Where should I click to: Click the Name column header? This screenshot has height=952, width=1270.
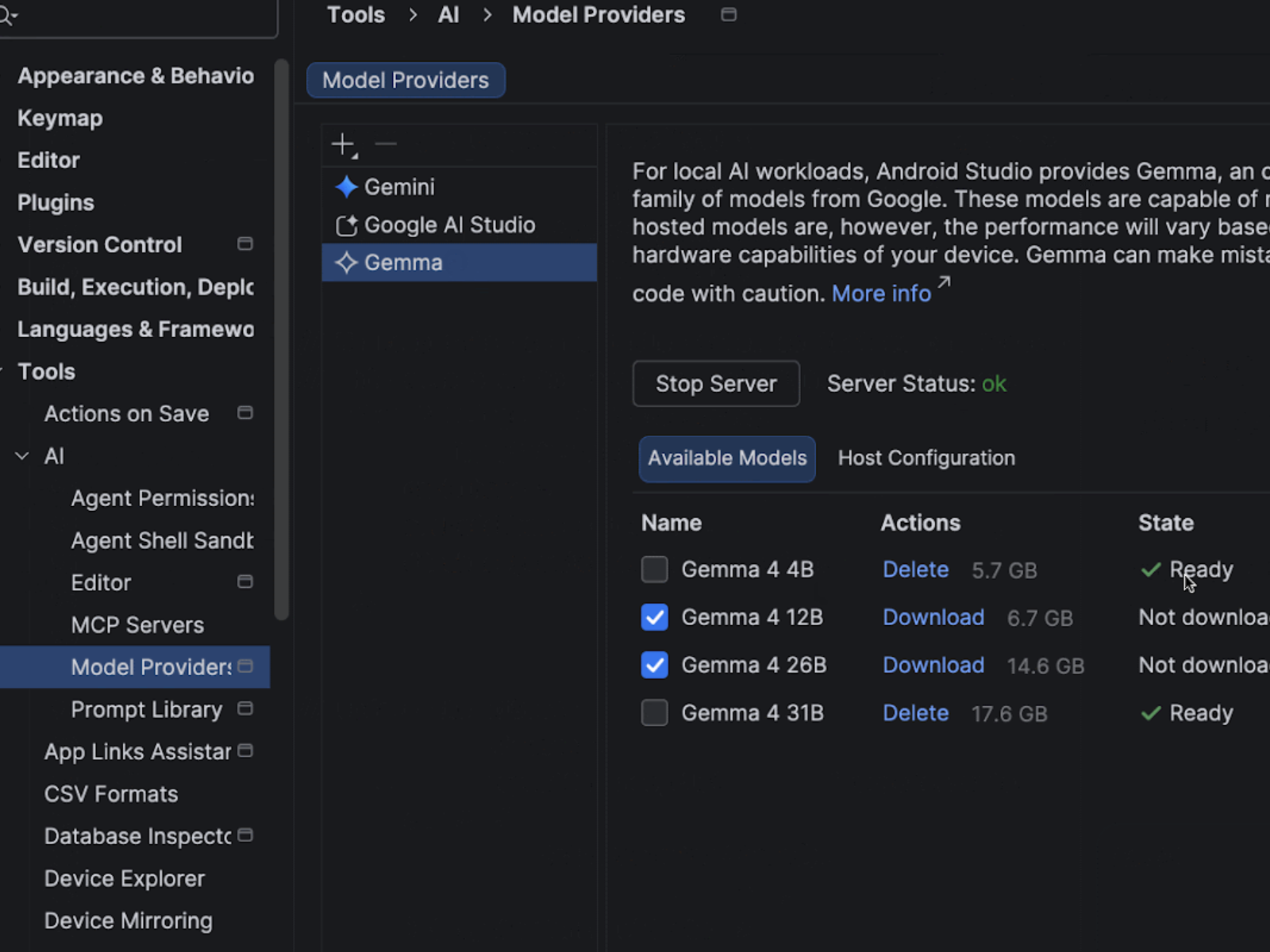(x=672, y=523)
